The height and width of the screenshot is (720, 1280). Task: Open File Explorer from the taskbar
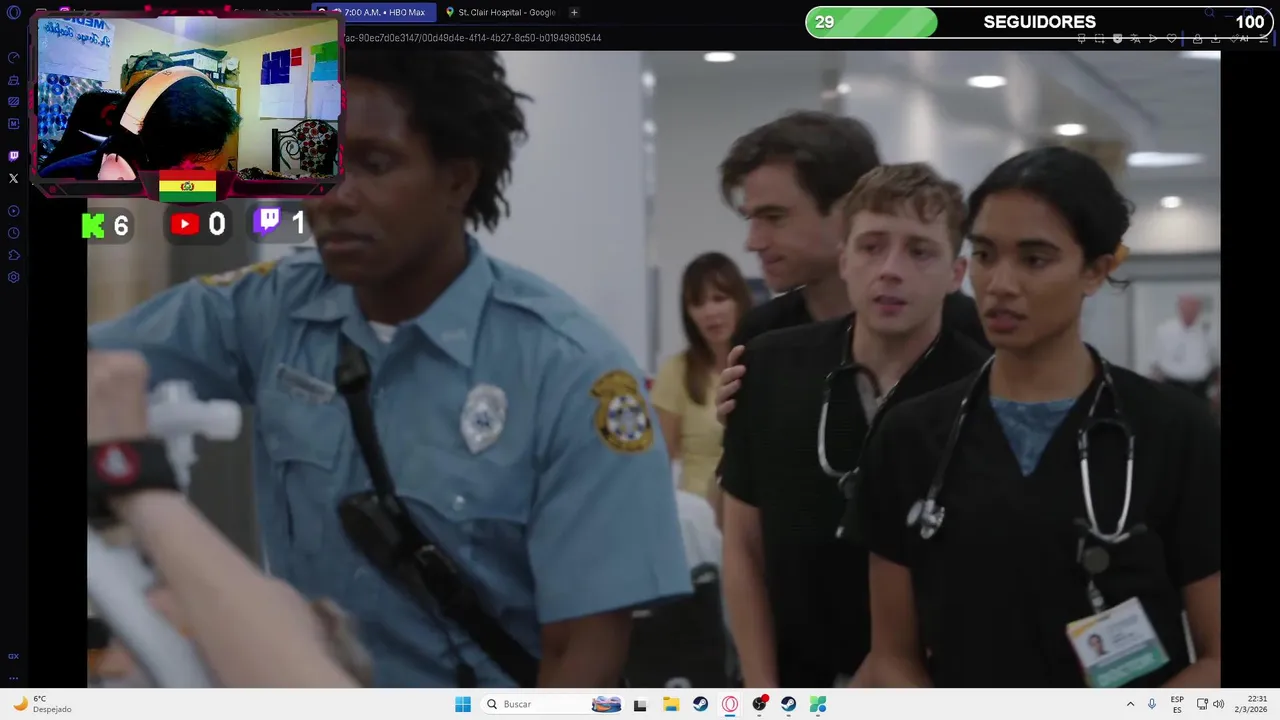pos(671,704)
